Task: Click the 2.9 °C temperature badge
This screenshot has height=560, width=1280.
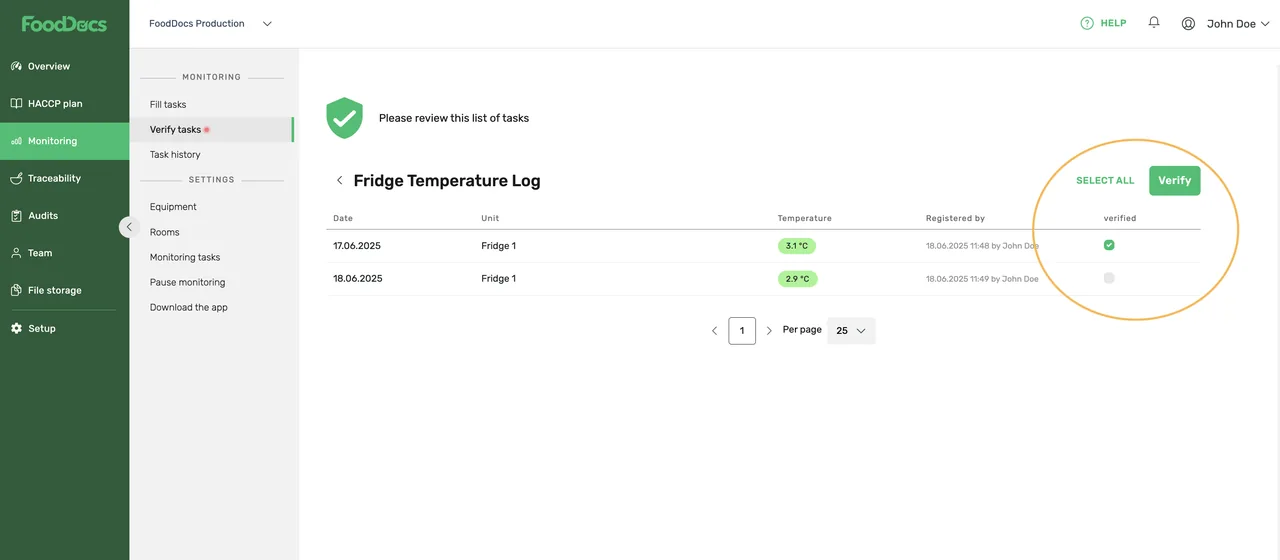Action: [x=797, y=279]
